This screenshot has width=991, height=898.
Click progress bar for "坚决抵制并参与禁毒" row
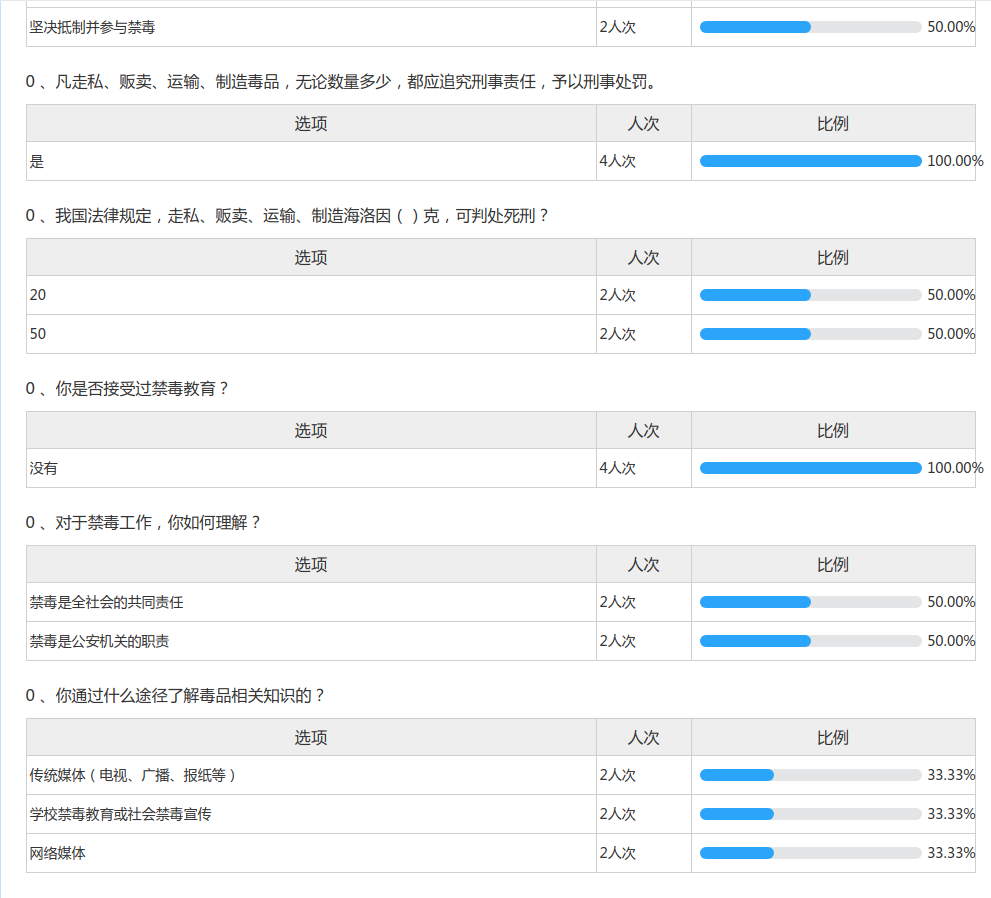click(x=810, y=27)
